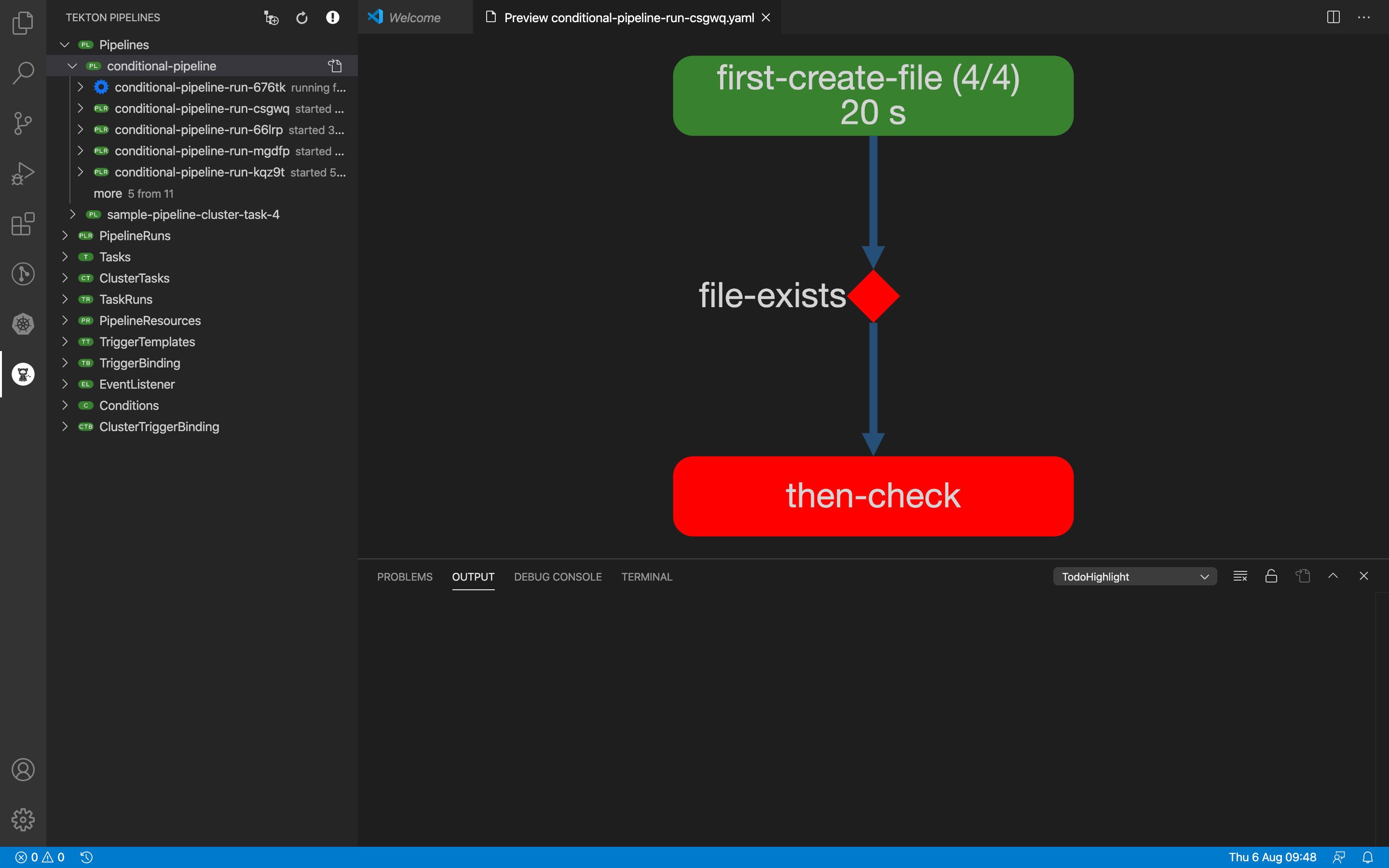The width and height of the screenshot is (1389, 868).
Task: Open the Source Control view
Action: click(x=23, y=122)
